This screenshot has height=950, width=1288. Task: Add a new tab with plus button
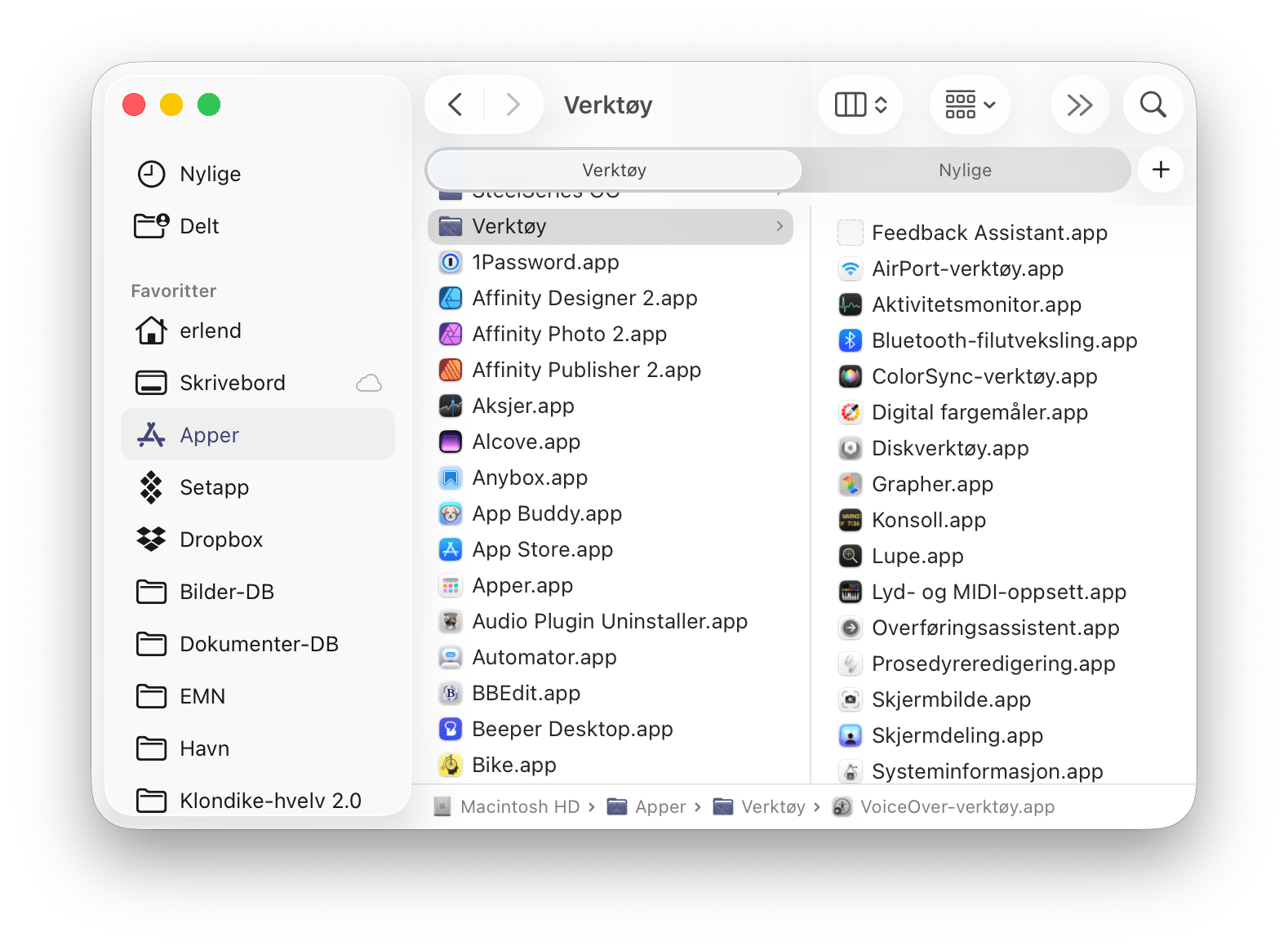(1160, 170)
